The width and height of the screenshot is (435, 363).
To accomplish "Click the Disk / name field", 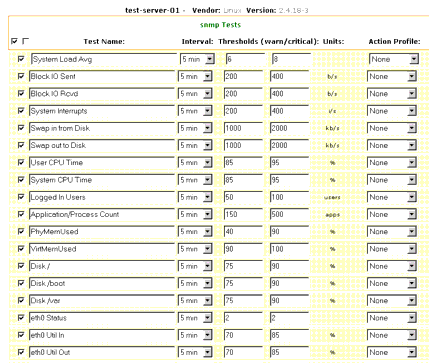I will [102, 266].
